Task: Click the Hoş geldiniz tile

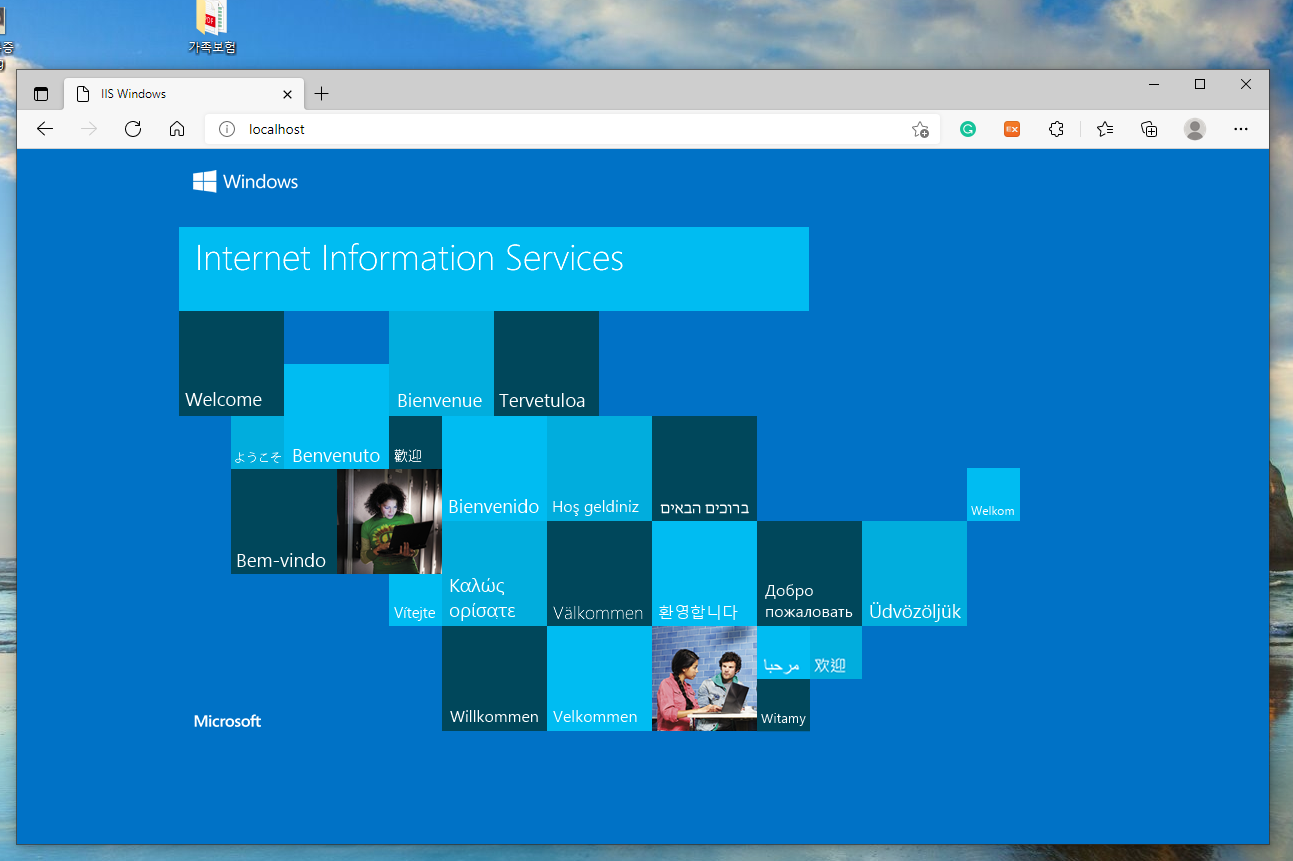Action: [x=599, y=468]
